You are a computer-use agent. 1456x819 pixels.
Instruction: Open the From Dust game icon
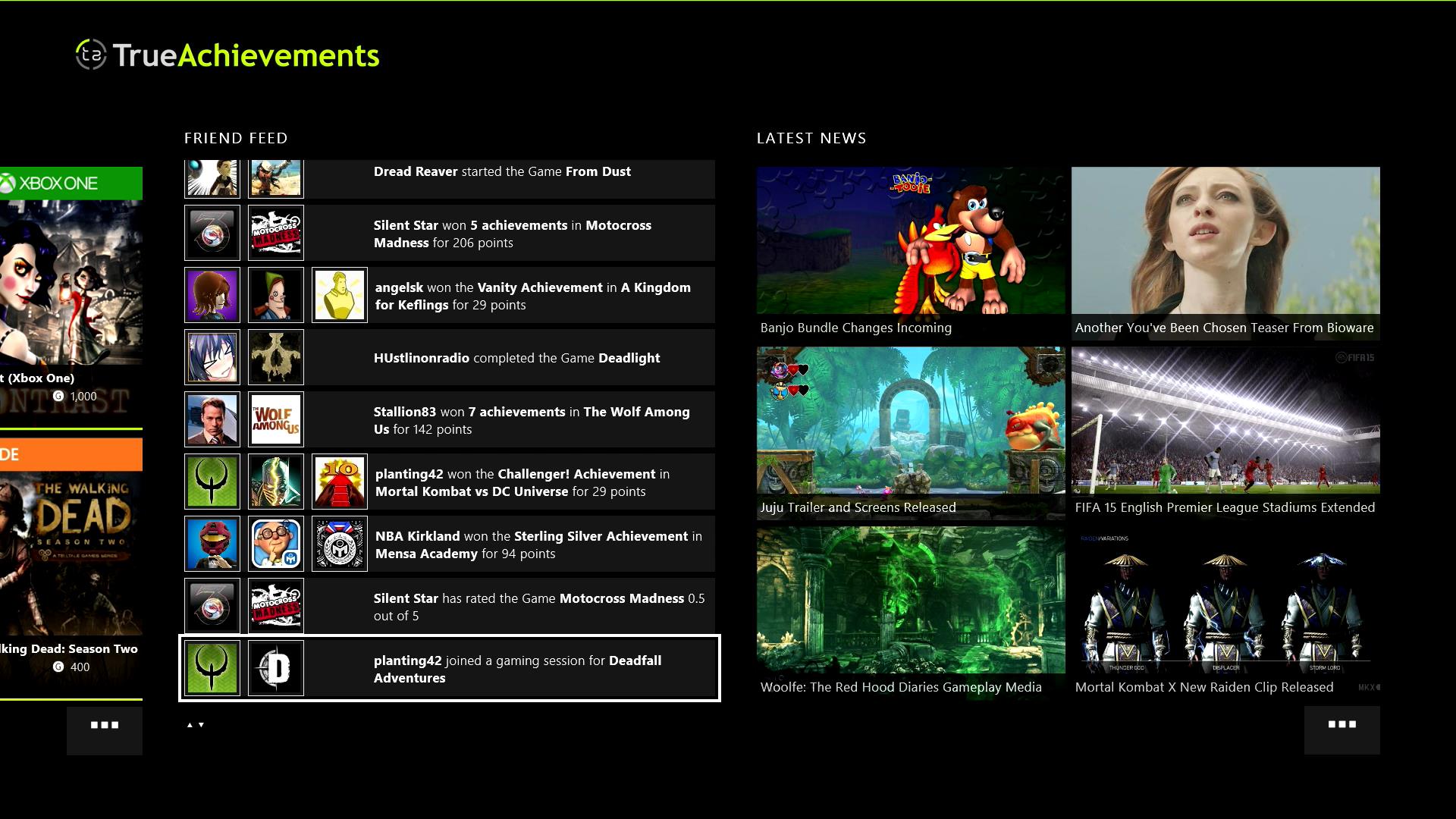point(276,177)
